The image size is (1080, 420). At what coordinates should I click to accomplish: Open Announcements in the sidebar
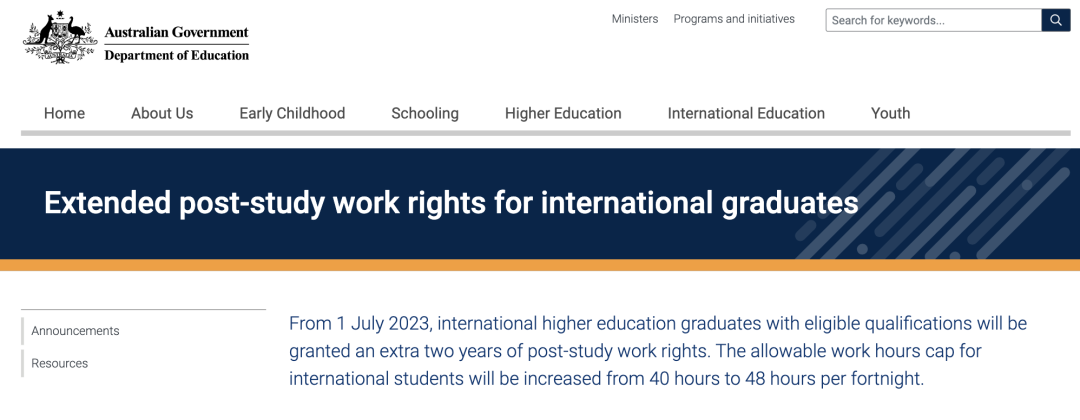click(x=75, y=331)
